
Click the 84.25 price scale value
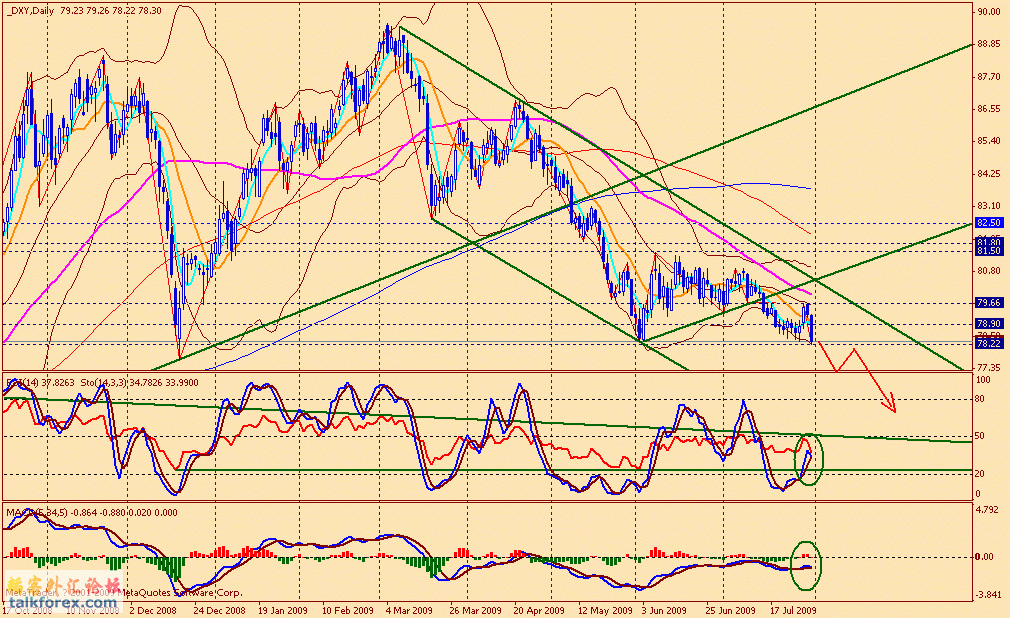tap(989, 173)
